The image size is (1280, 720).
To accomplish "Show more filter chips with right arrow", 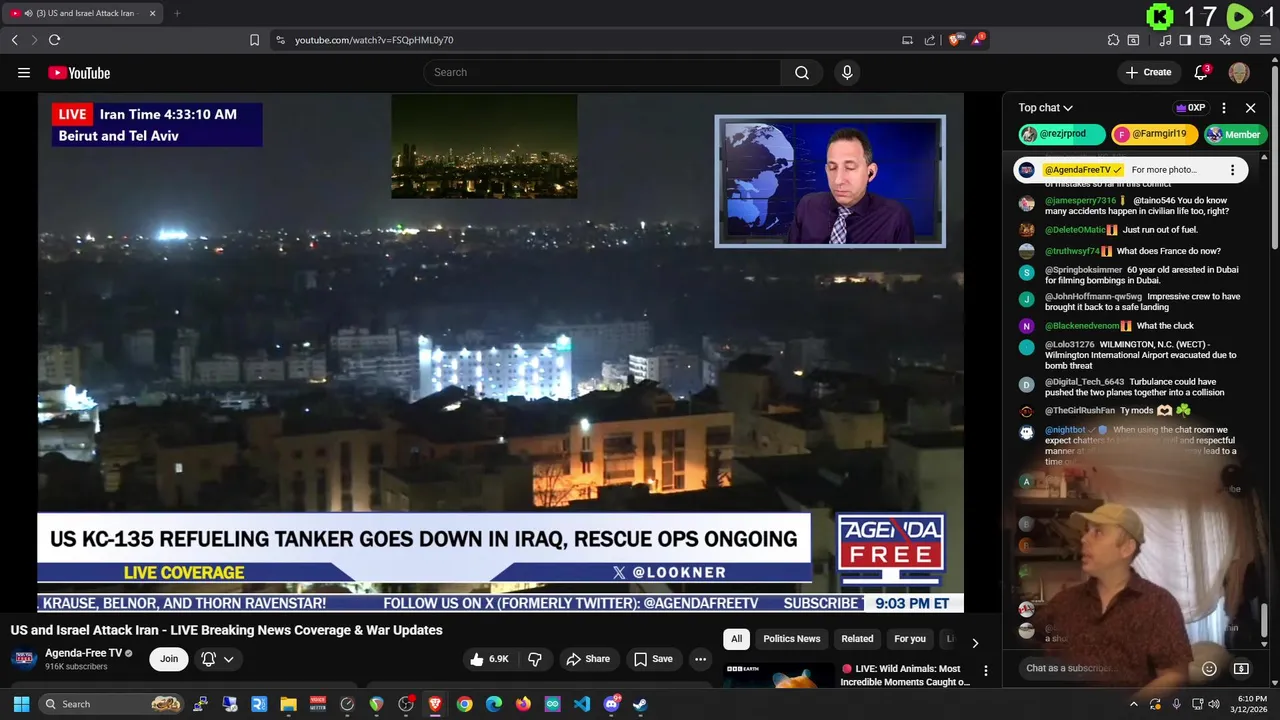I will coord(975,642).
